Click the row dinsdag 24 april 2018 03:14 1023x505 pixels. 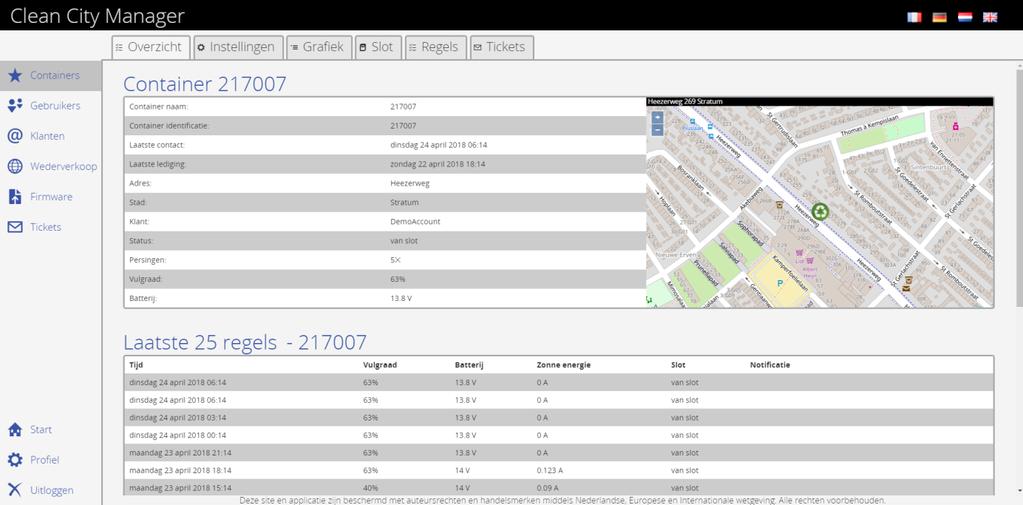click(558, 418)
